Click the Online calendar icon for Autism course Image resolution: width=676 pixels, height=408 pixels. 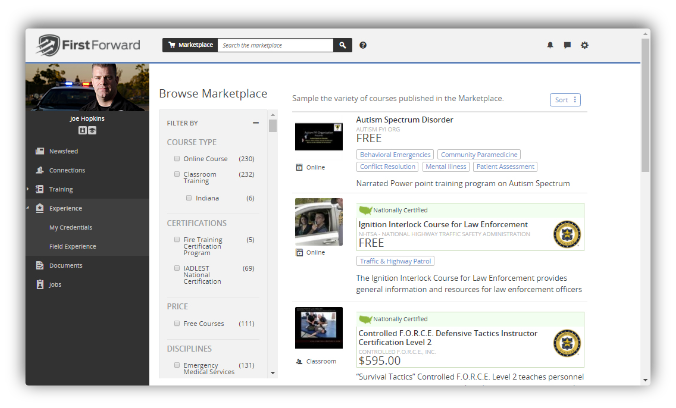(x=299, y=167)
